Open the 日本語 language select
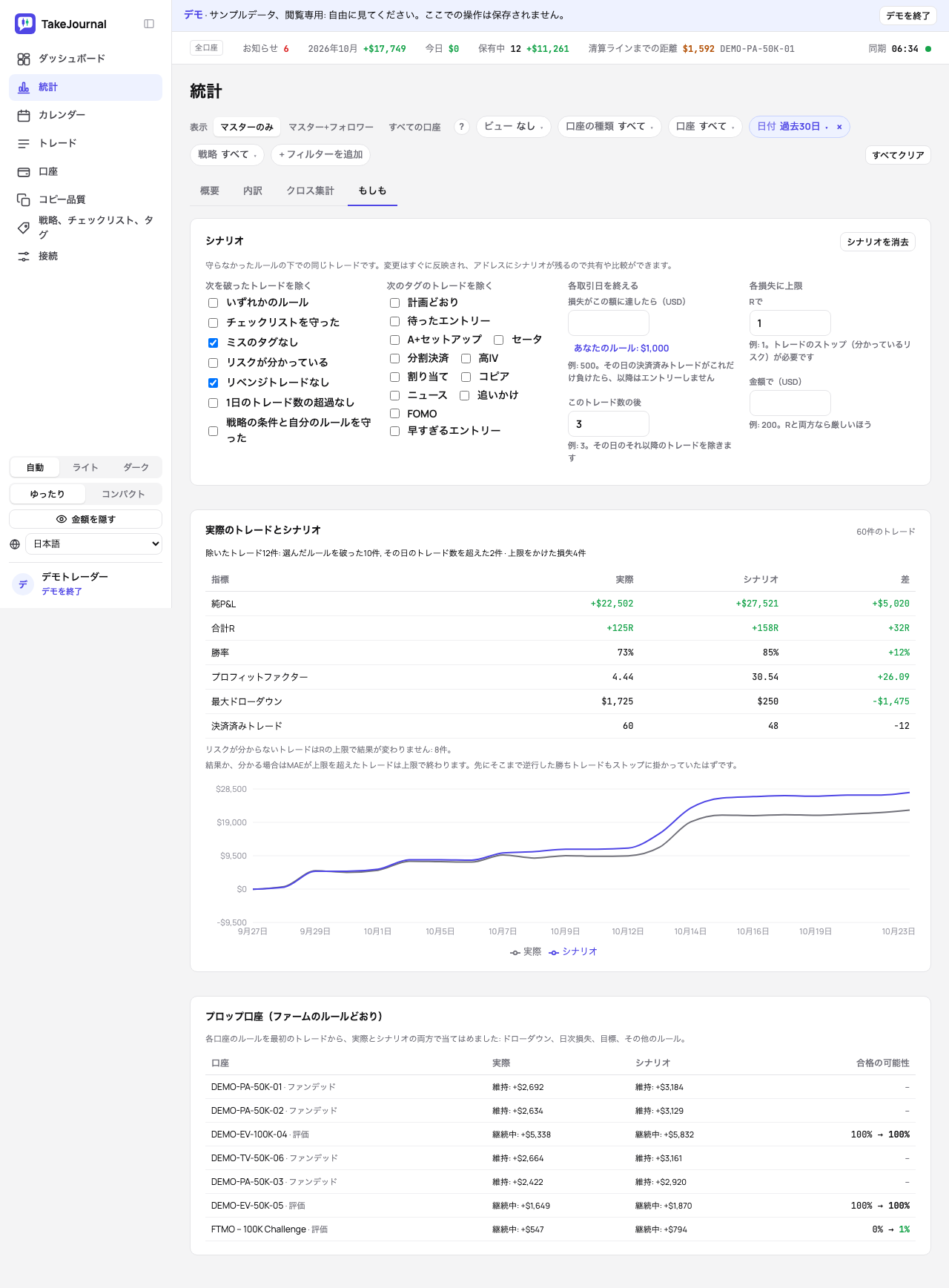 93,544
